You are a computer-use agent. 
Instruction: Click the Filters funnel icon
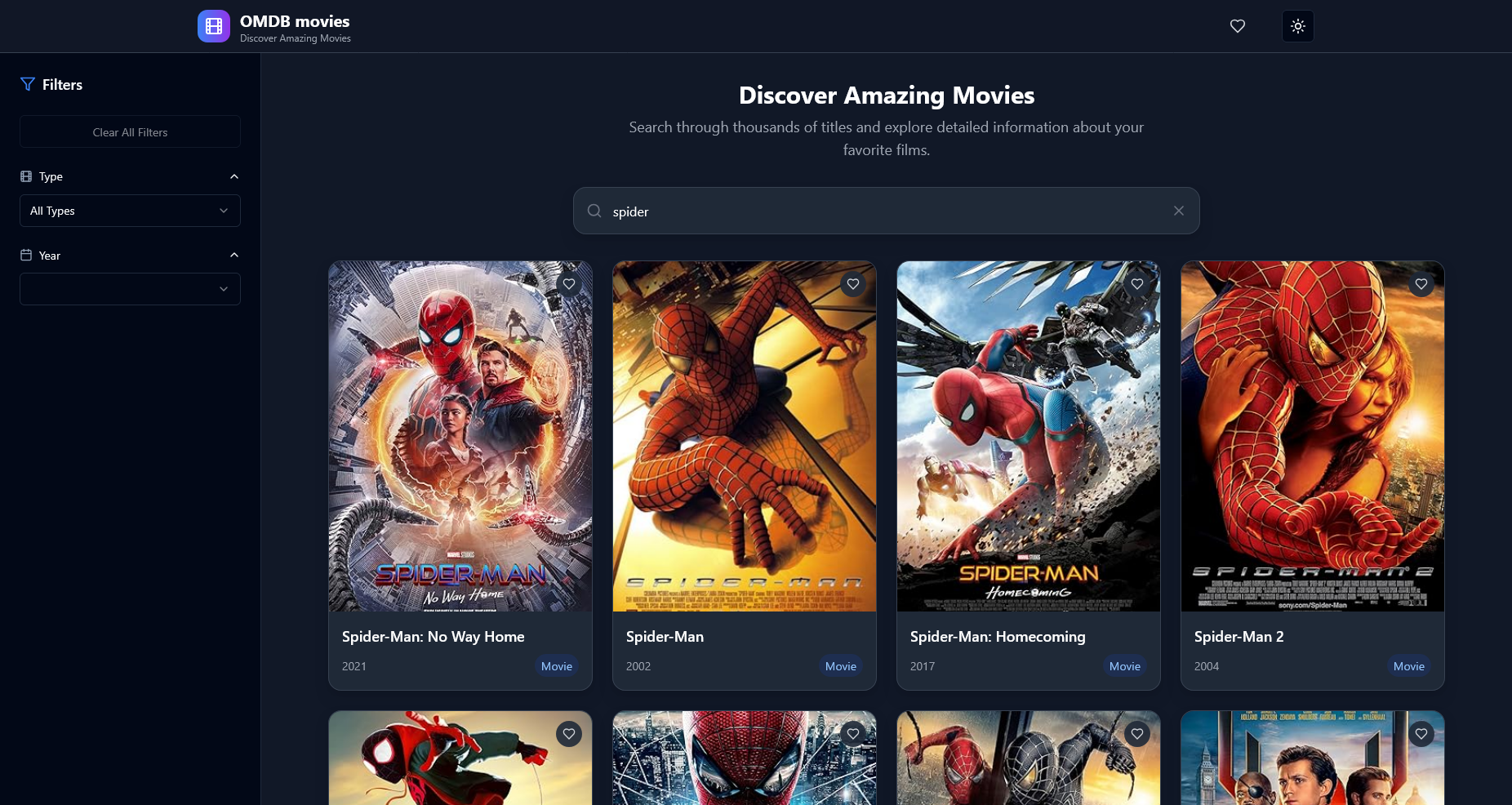coord(28,85)
